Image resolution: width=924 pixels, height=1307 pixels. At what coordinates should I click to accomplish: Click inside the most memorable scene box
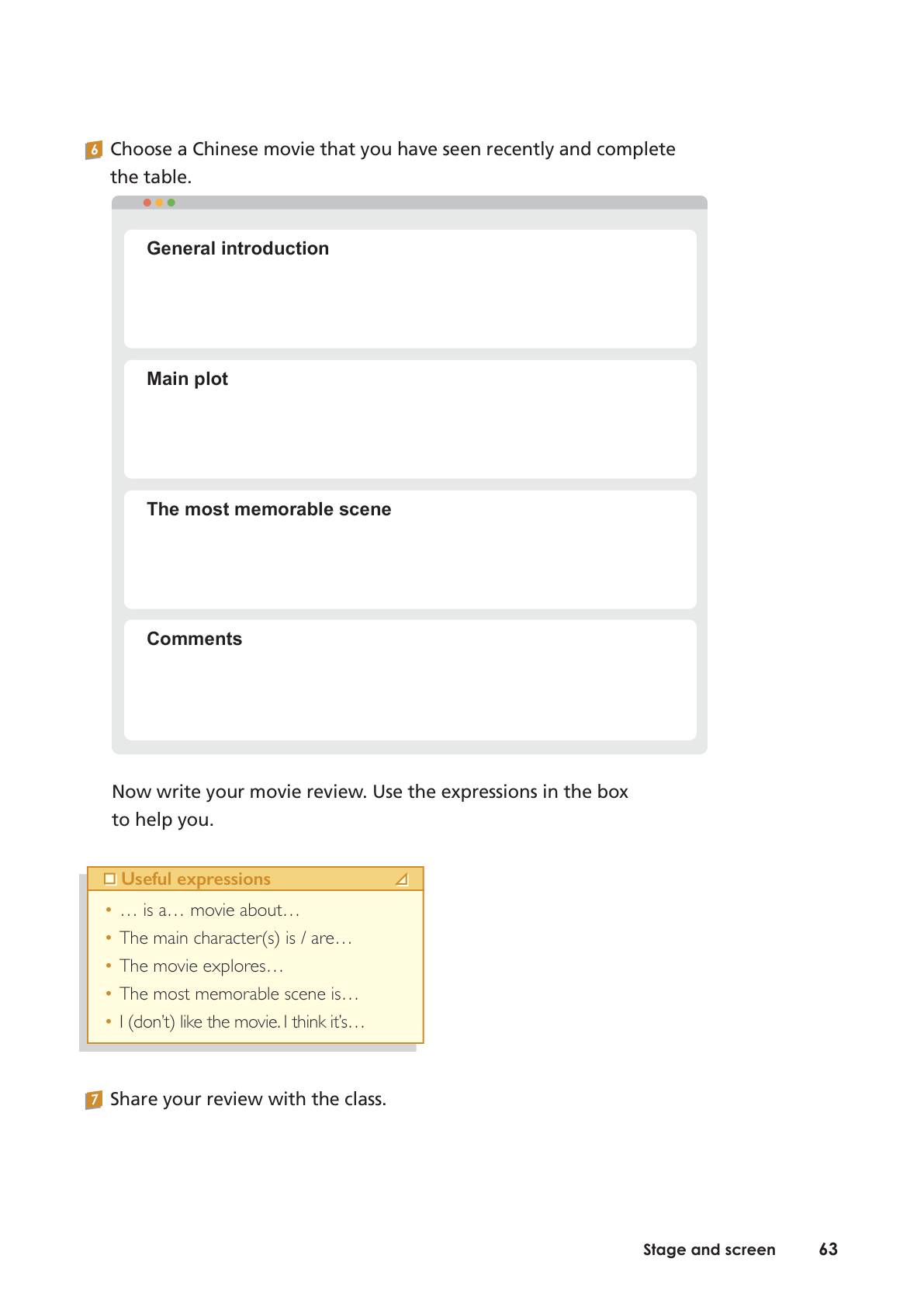(410, 549)
